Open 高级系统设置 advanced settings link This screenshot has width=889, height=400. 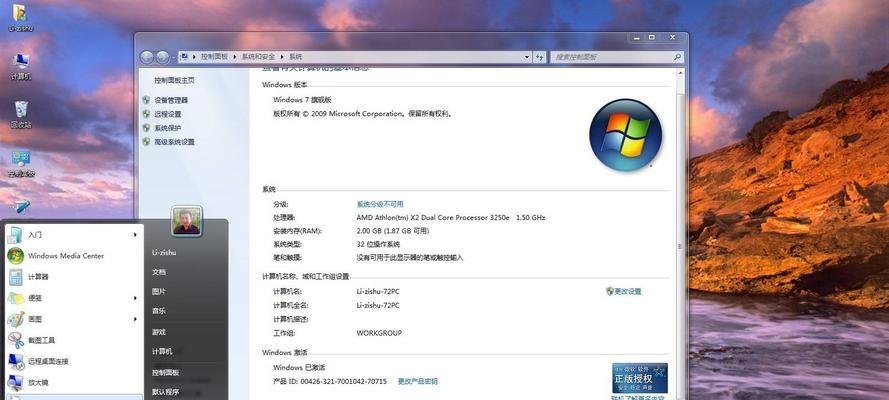174,142
